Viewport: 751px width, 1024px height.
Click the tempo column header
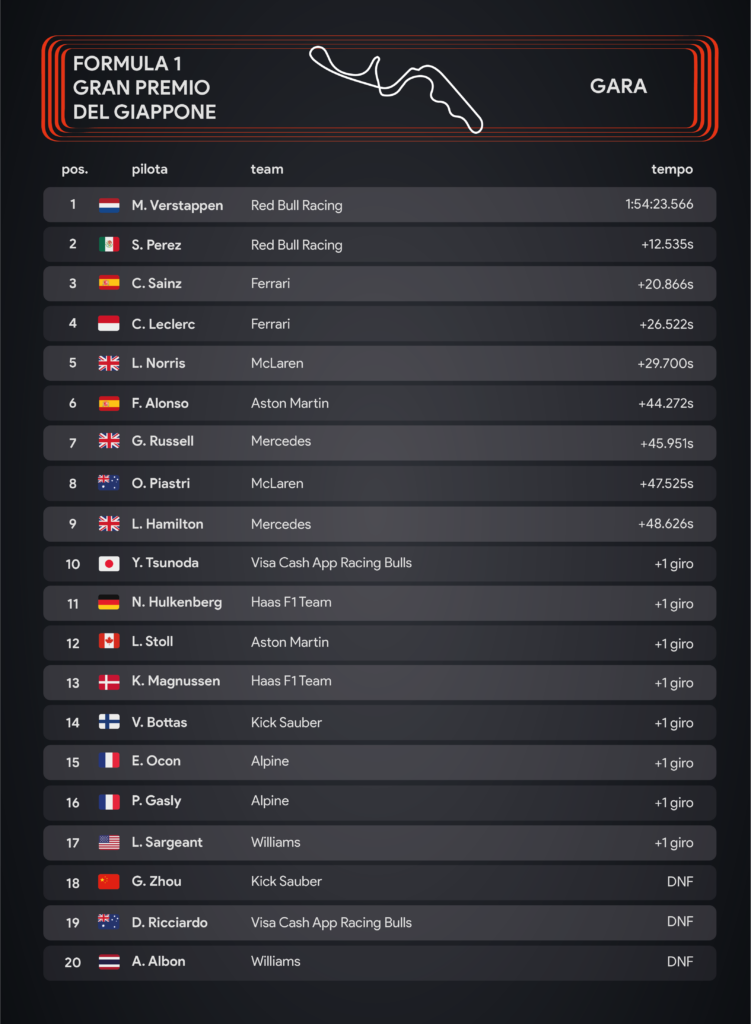click(x=672, y=169)
